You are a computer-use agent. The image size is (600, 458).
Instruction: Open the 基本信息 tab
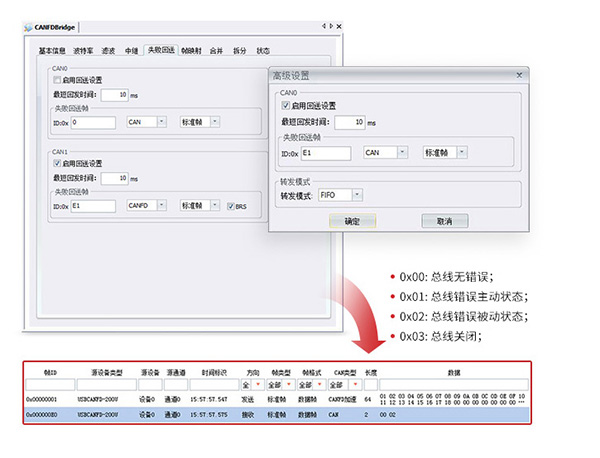[x=52, y=51]
